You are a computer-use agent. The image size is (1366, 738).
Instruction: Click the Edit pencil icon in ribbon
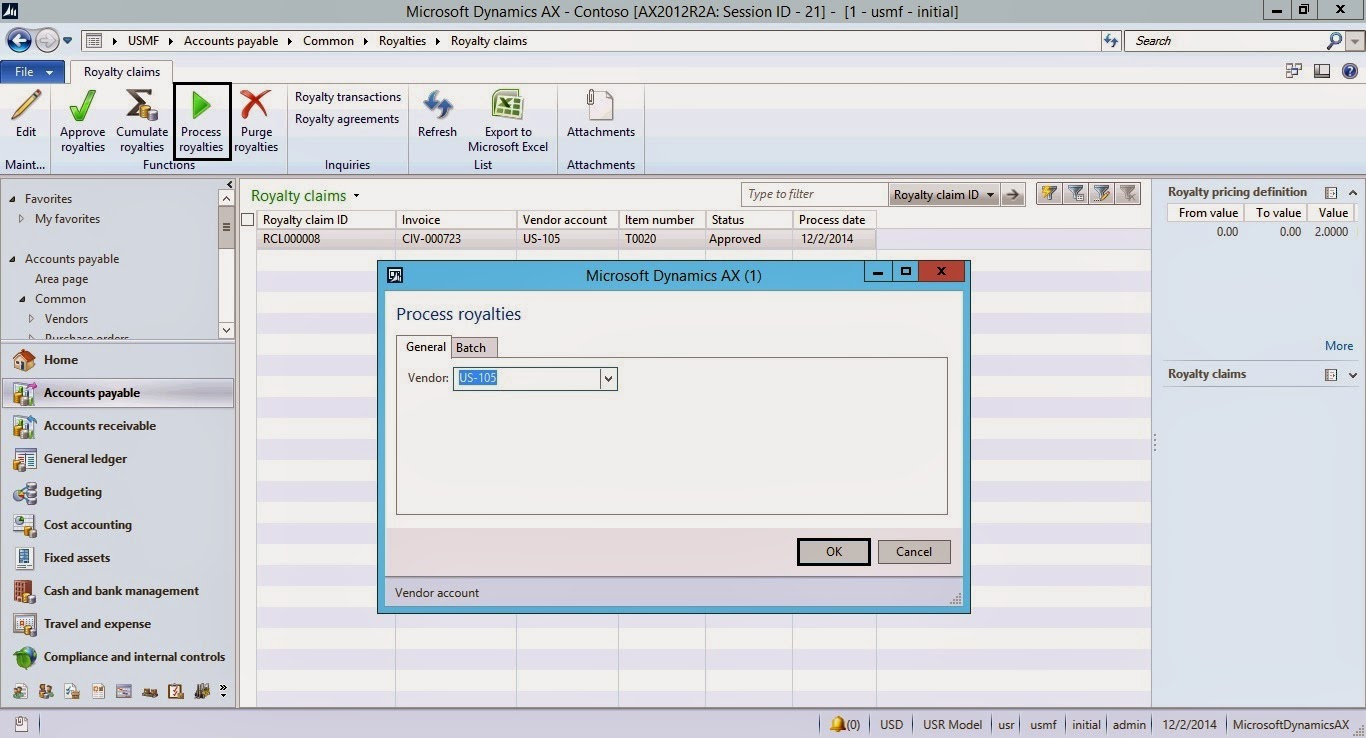point(26,106)
